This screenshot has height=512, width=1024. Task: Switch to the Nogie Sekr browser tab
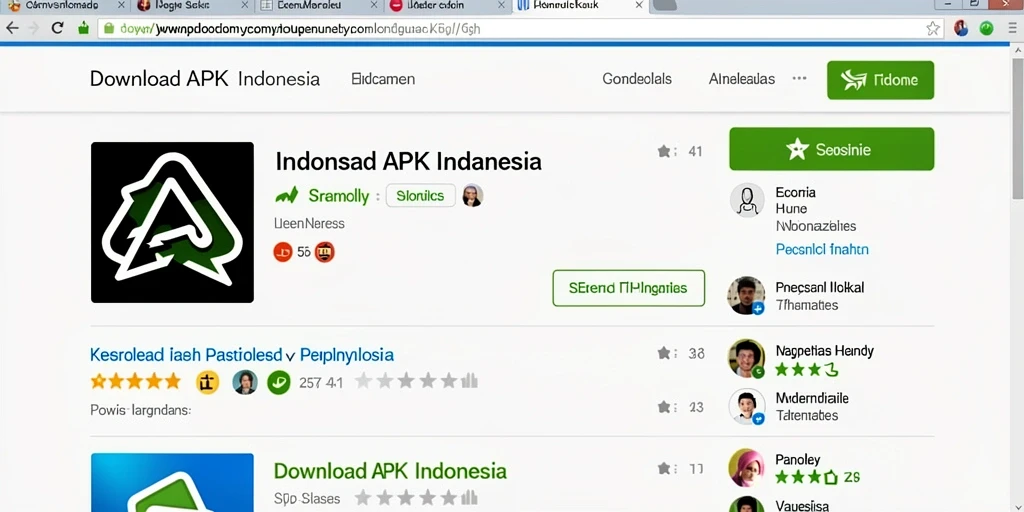click(x=188, y=6)
